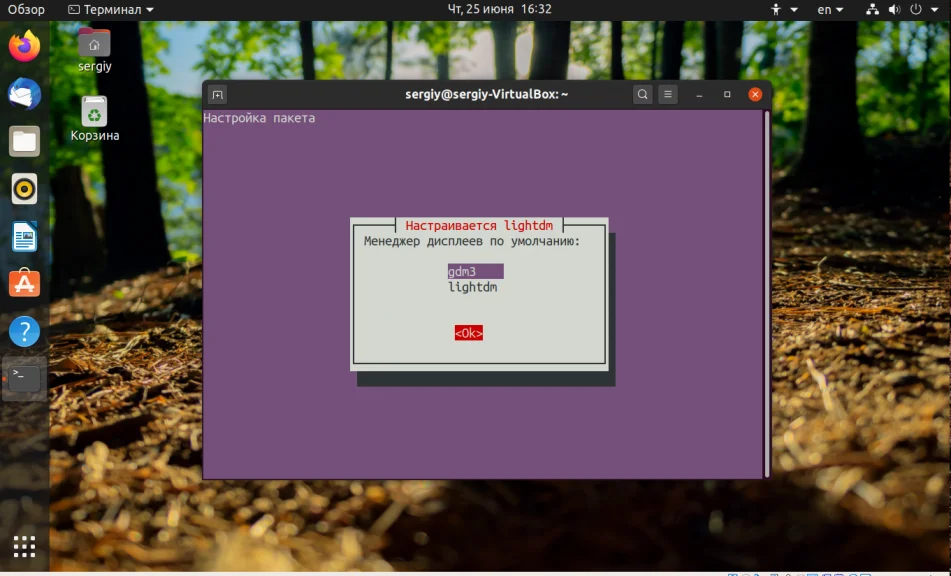Viewport: 951px width, 576px height.
Task: Maximize the terminal window
Action: pyautogui.click(x=727, y=95)
